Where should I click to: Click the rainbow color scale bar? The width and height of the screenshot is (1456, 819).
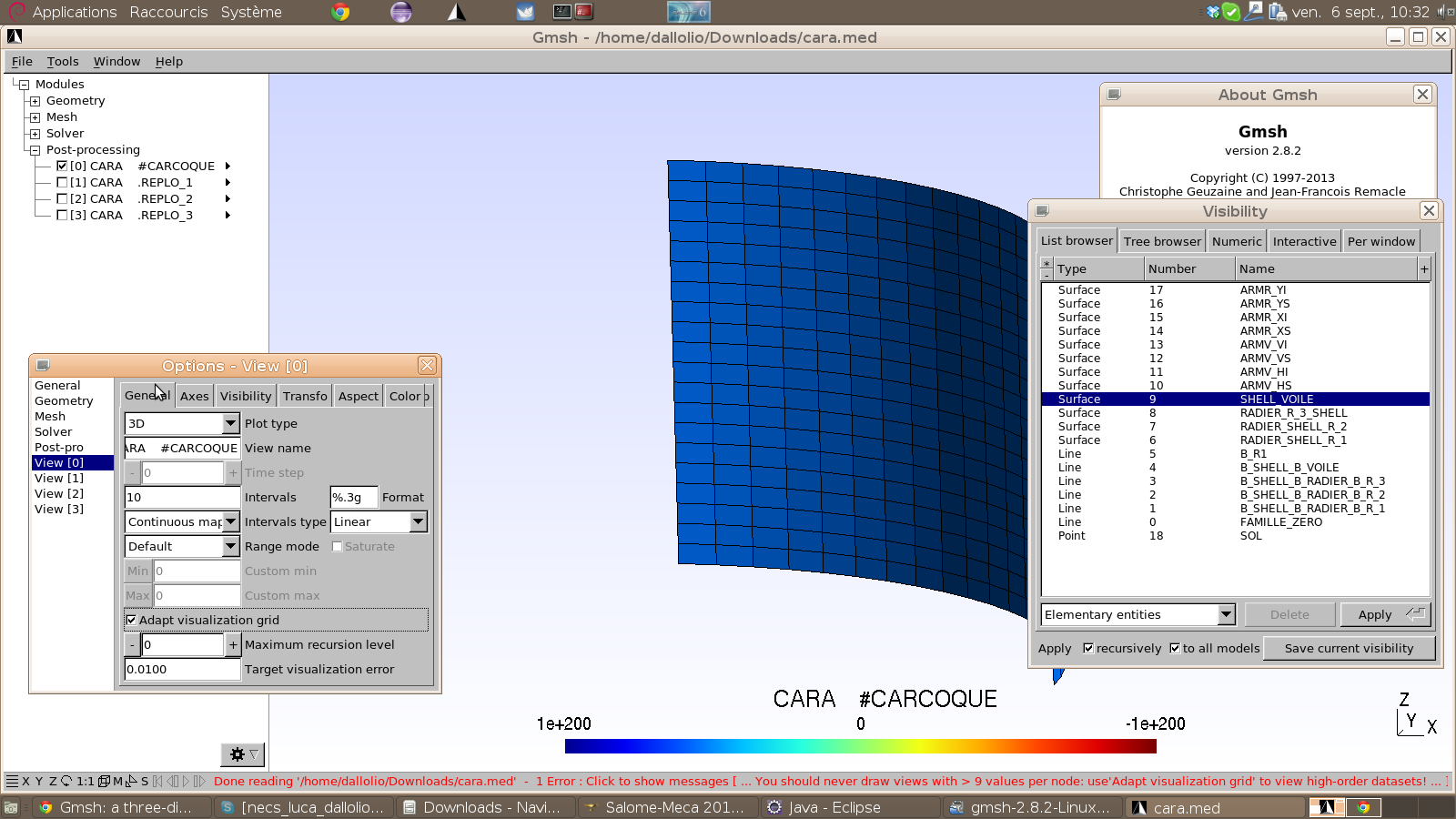coord(861,746)
